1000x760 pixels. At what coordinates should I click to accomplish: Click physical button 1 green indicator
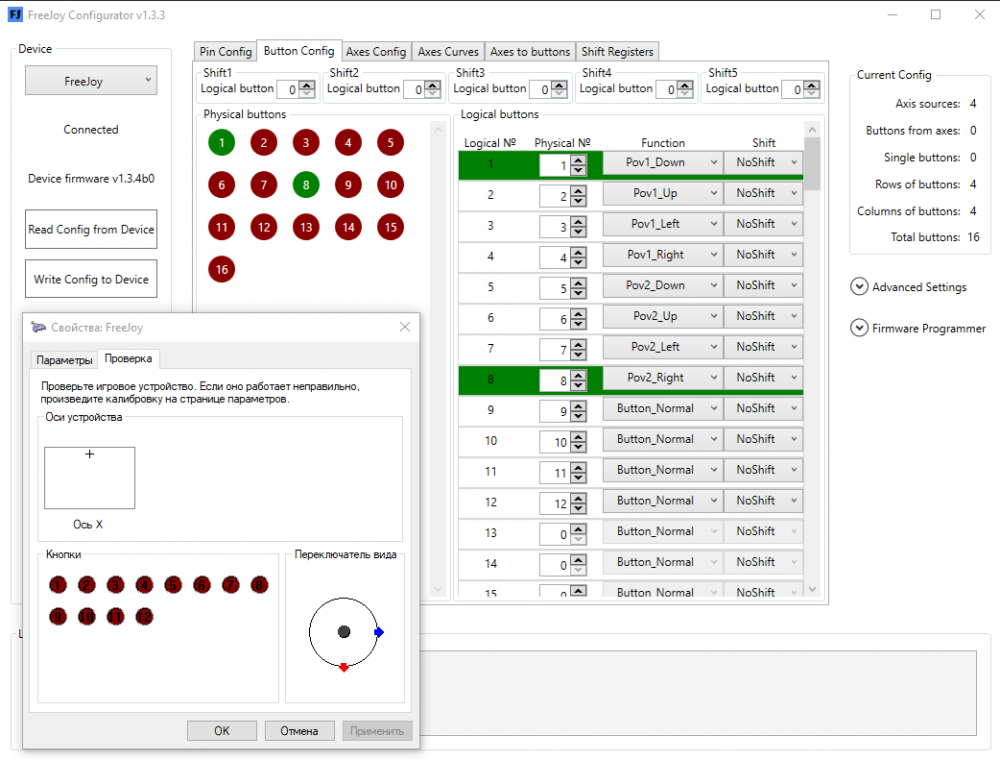tap(221, 142)
